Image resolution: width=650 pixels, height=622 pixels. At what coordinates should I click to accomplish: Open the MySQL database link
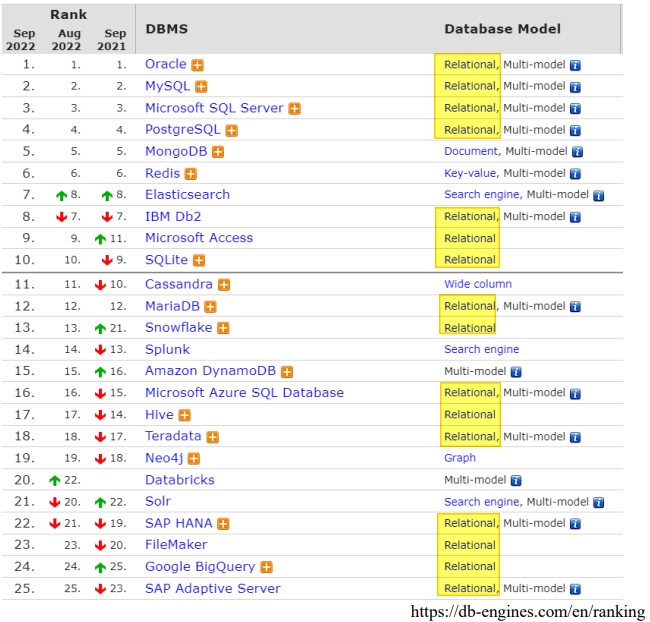coord(167,86)
